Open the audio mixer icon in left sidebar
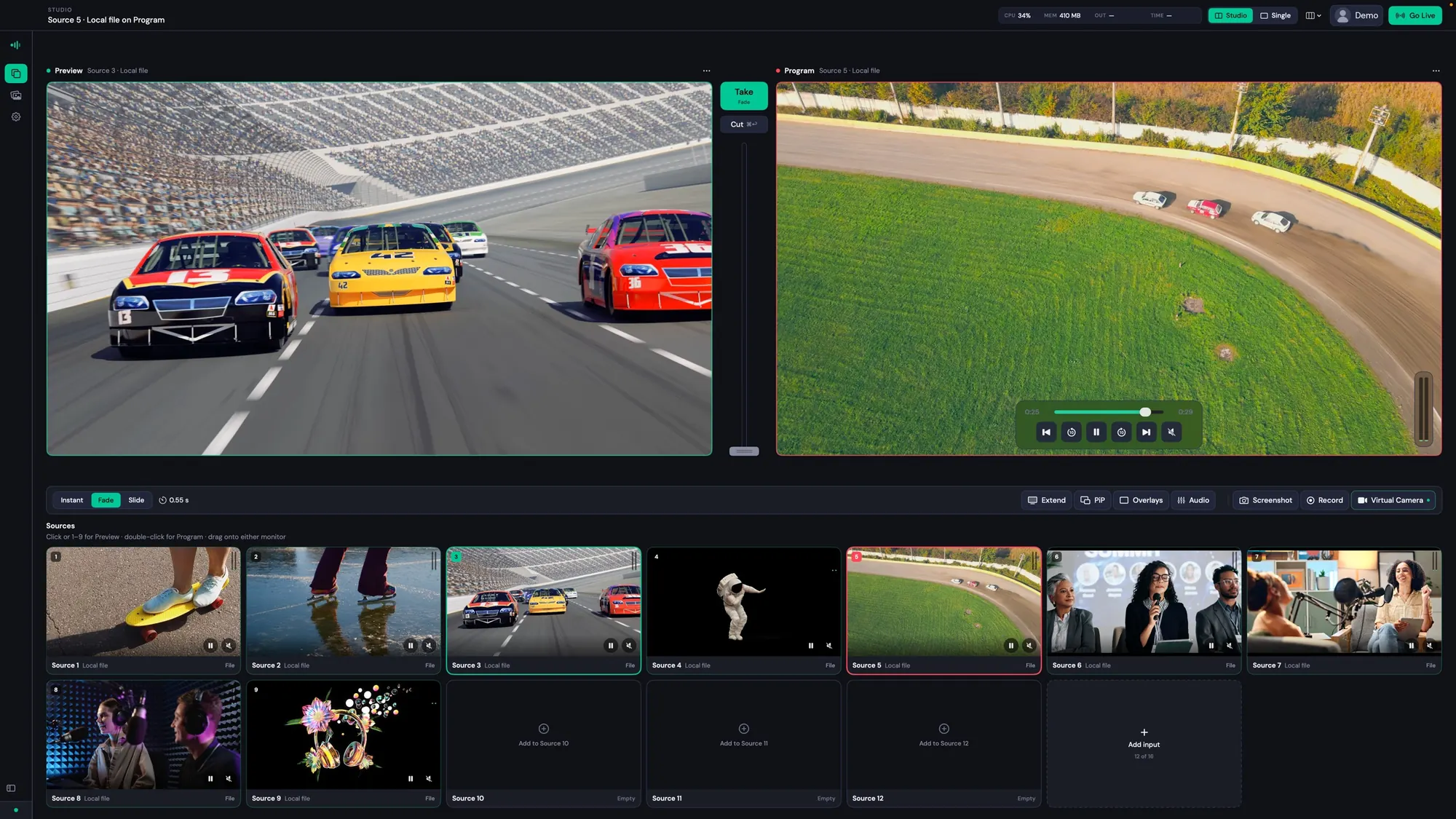This screenshot has width=1456, height=819. click(x=15, y=45)
